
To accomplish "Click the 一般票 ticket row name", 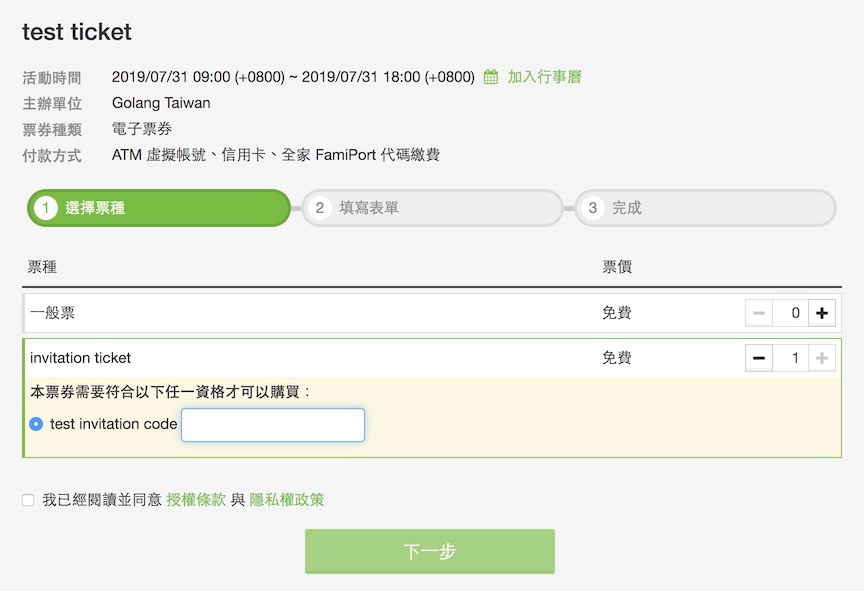I will pos(52,313).
